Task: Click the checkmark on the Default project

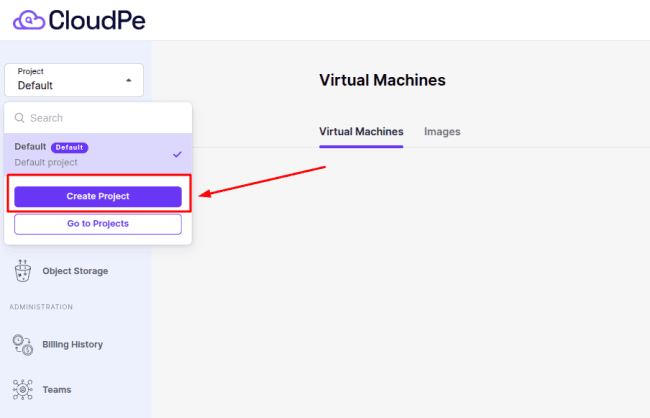Action: 177,154
